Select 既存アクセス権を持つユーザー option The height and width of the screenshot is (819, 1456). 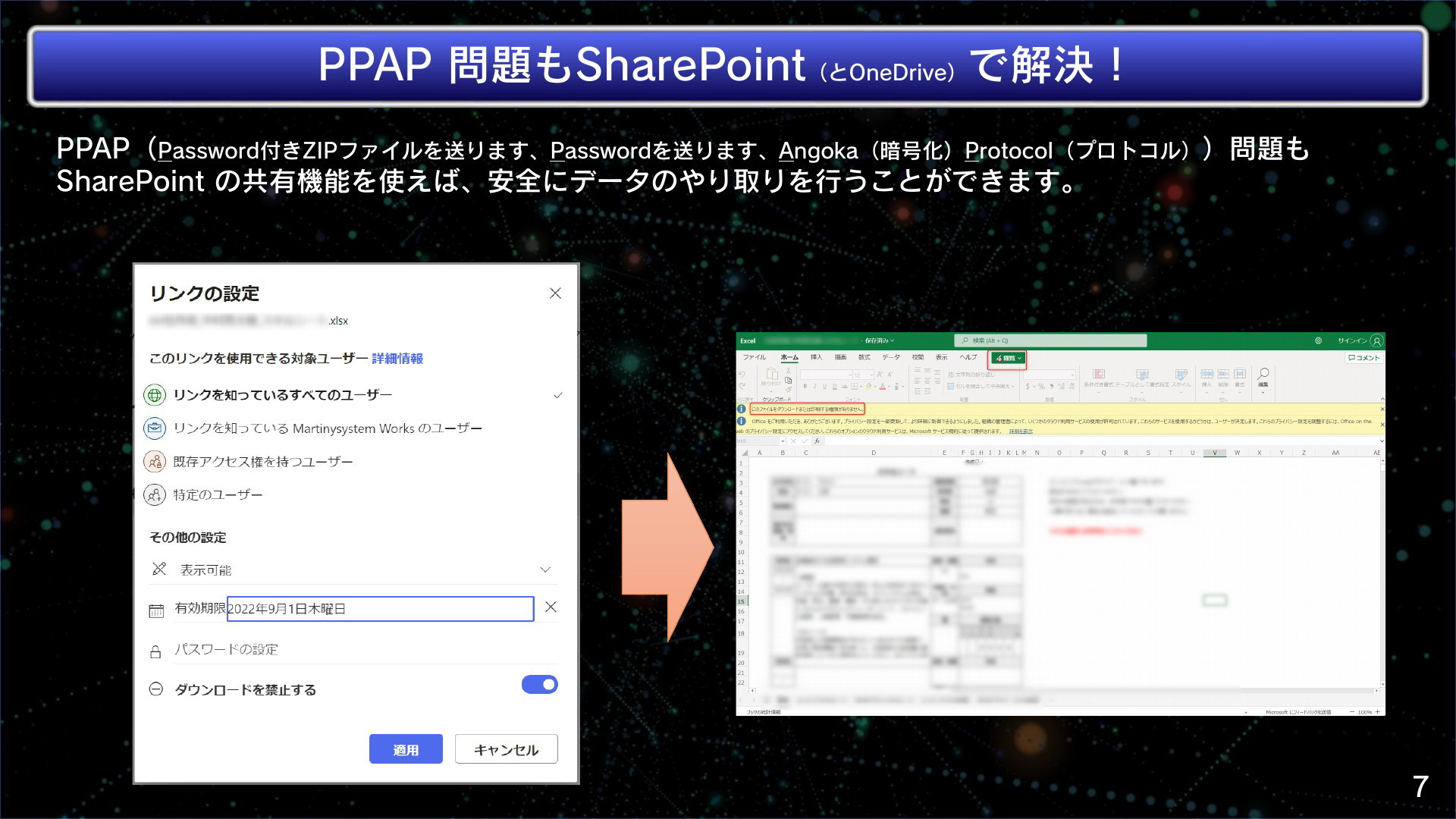click(x=353, y=462)
